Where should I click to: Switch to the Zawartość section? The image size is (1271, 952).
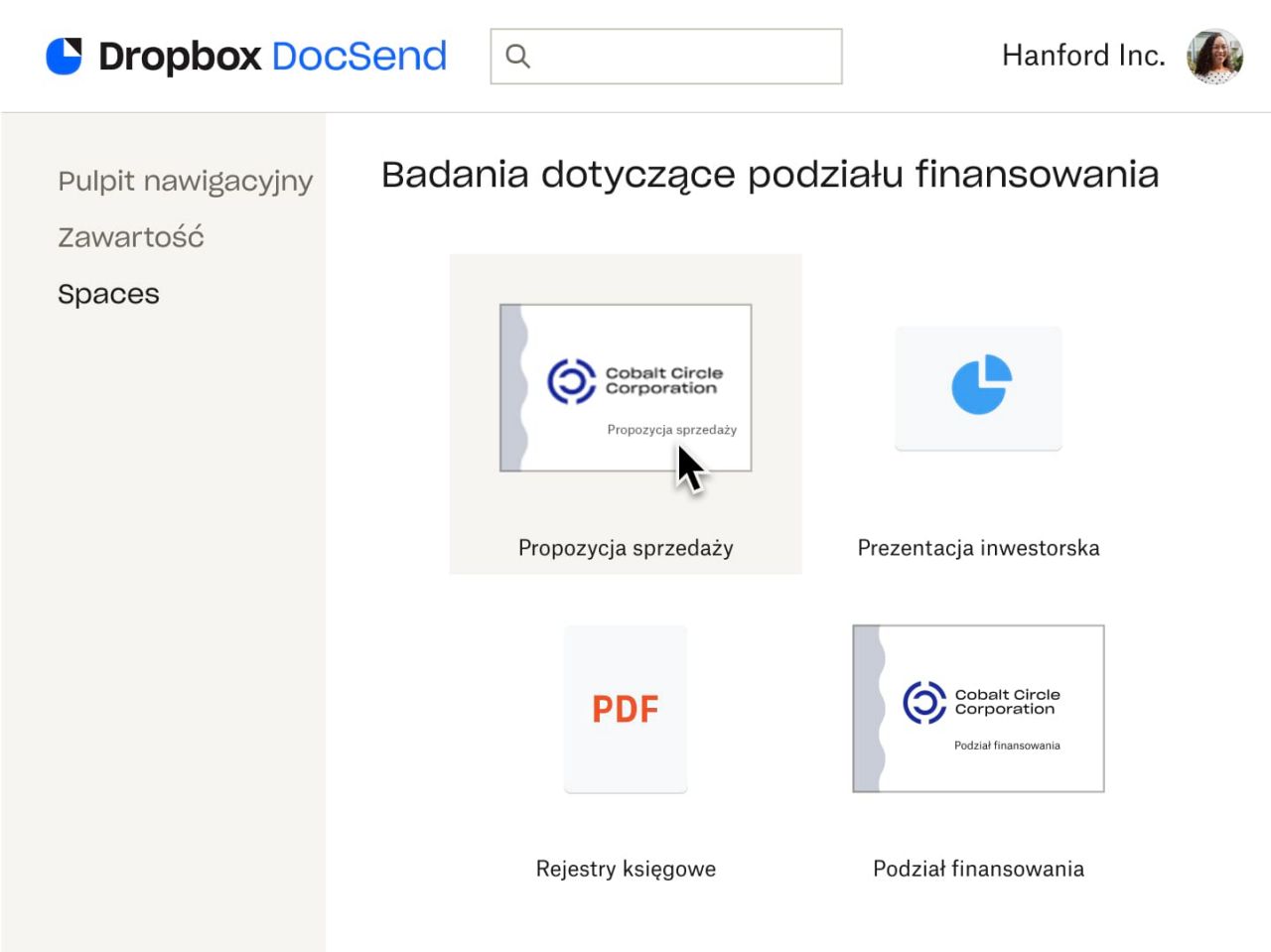point(130,236)
